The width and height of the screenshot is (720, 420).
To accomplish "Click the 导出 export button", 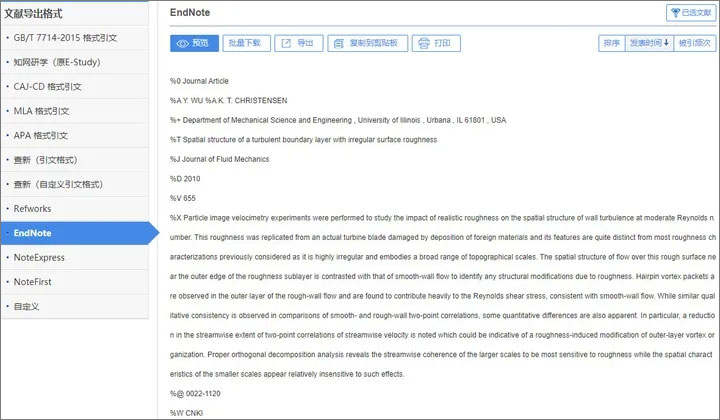I will (298, 43).
